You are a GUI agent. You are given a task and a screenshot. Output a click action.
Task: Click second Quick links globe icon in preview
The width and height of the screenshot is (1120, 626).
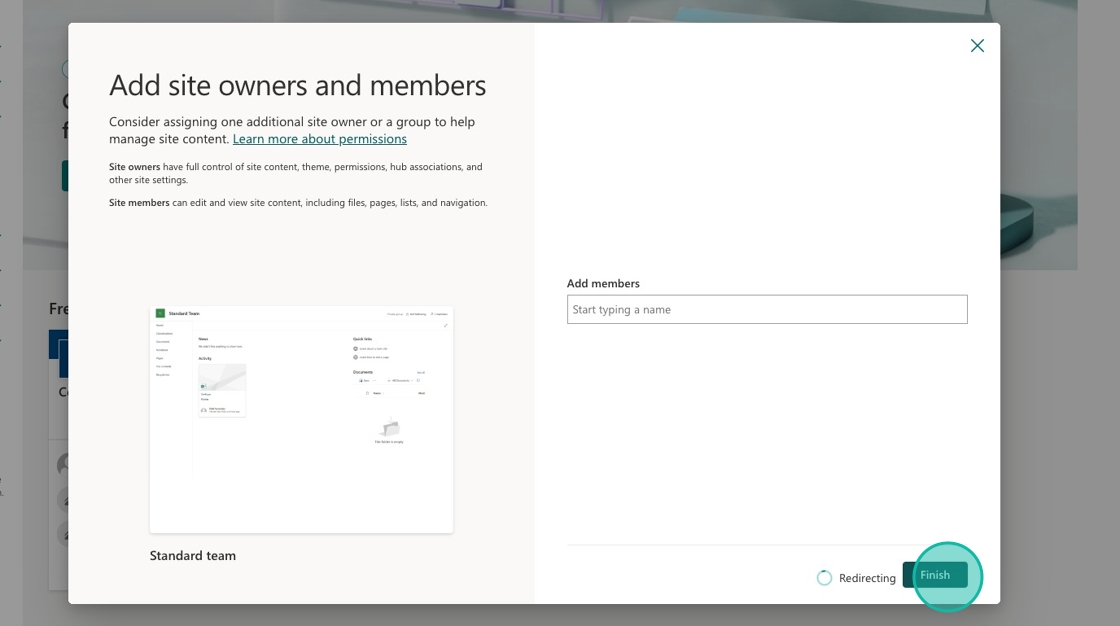click(355, 357)
